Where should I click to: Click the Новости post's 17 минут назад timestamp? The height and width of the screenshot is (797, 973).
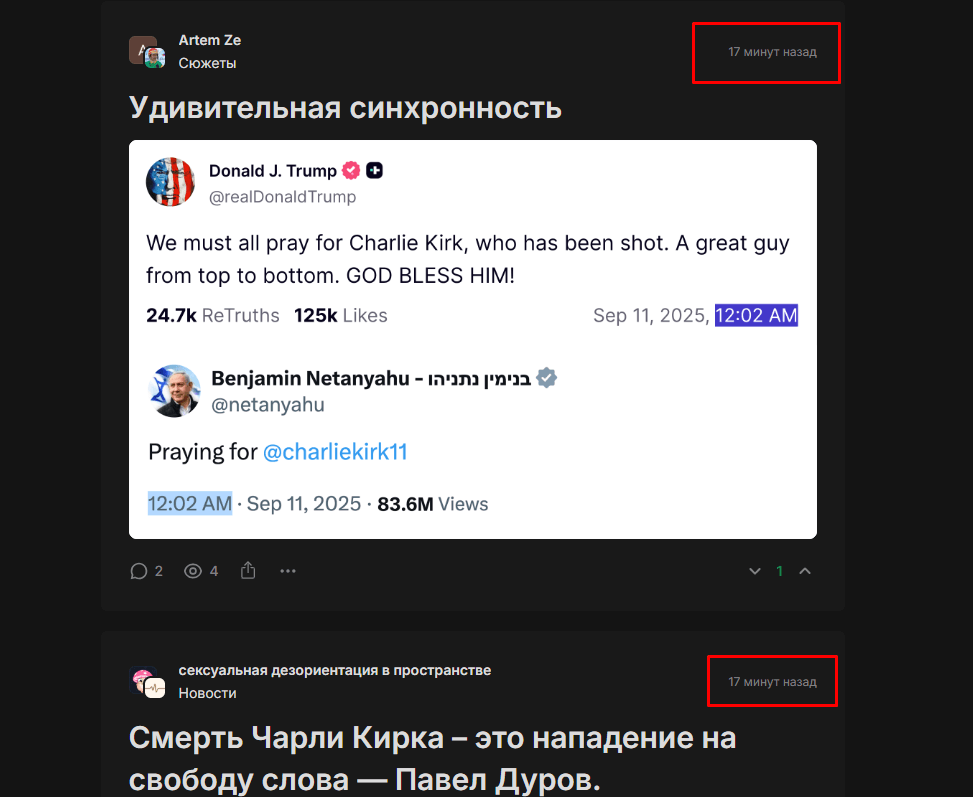(x=772, y=682)
